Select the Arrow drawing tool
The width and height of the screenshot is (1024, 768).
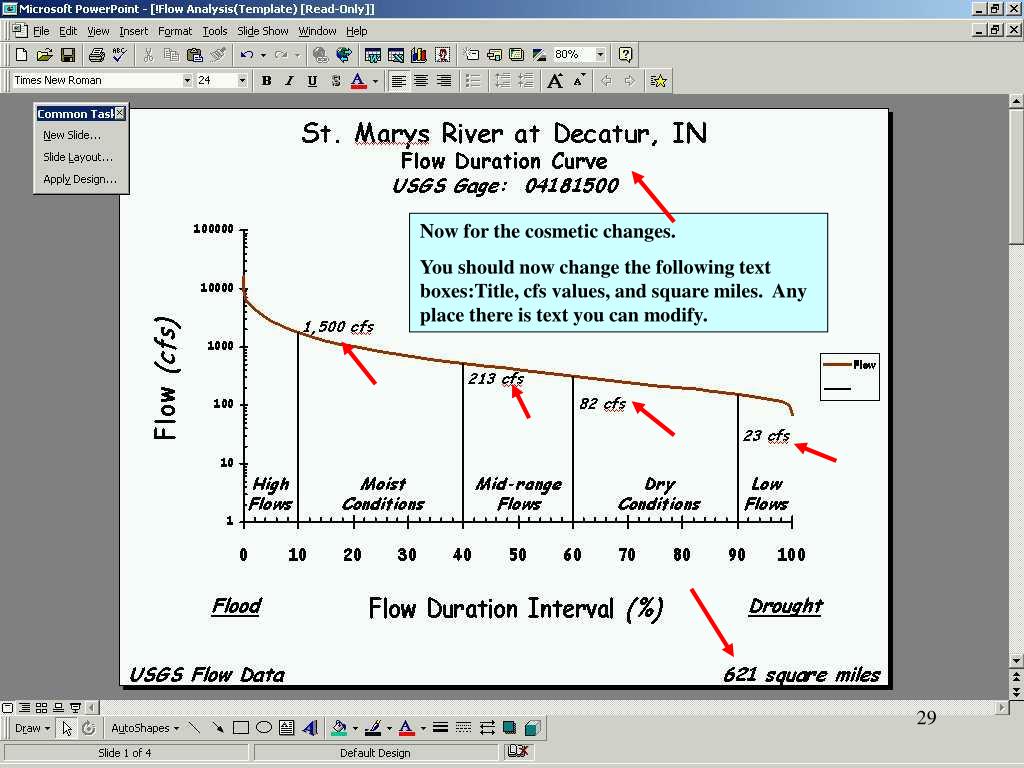(217, 728)
